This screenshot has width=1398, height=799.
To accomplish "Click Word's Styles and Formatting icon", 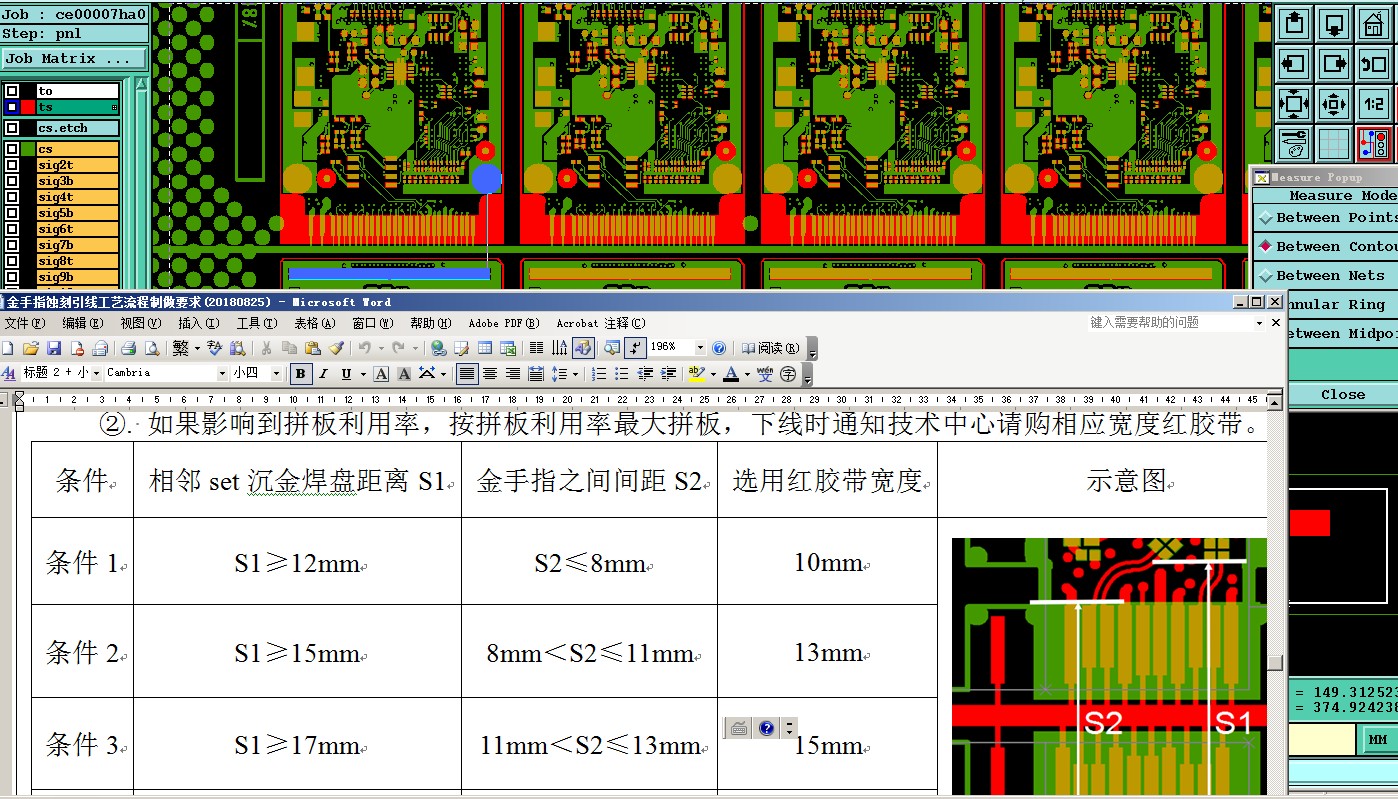I will click(x=9, y=373).
